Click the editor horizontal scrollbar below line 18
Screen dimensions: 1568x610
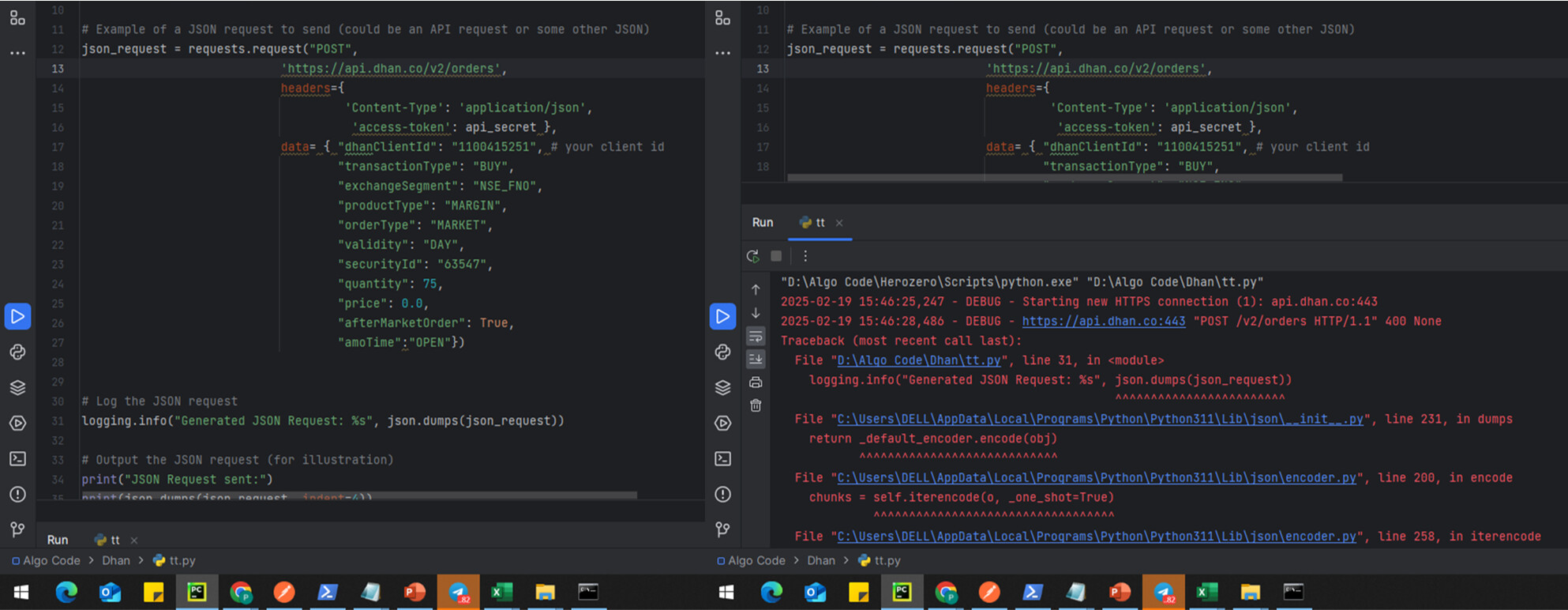pos(1064,178)
